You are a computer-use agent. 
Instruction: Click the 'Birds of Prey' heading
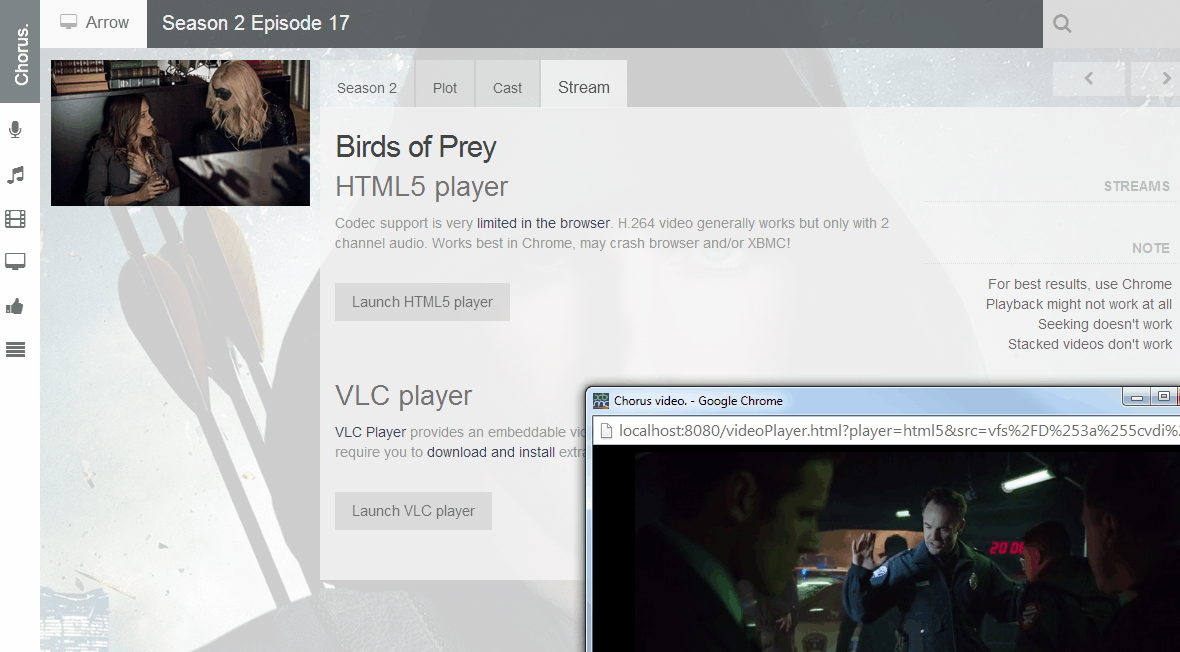tap(416, 148)
